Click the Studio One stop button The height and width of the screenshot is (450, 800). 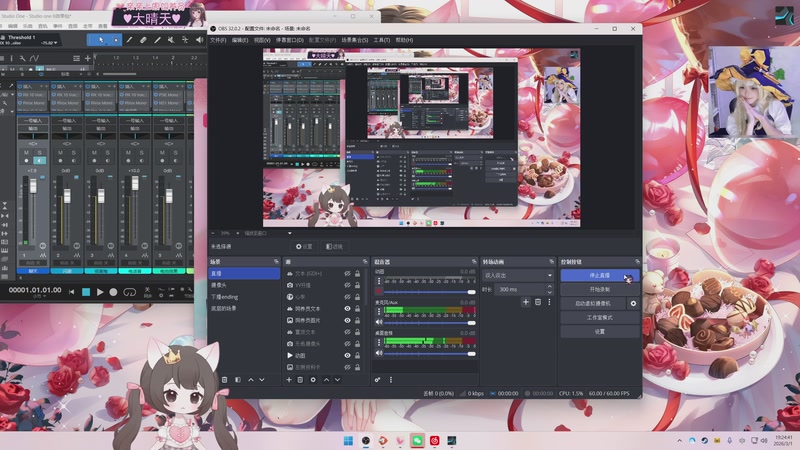86,292
